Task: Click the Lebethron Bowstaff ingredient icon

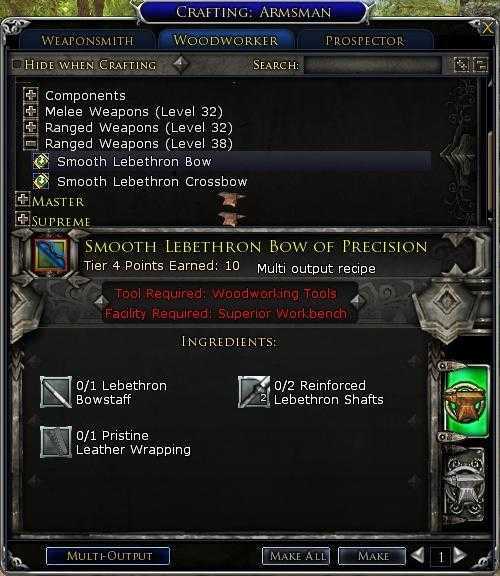Action: (55, 392)
